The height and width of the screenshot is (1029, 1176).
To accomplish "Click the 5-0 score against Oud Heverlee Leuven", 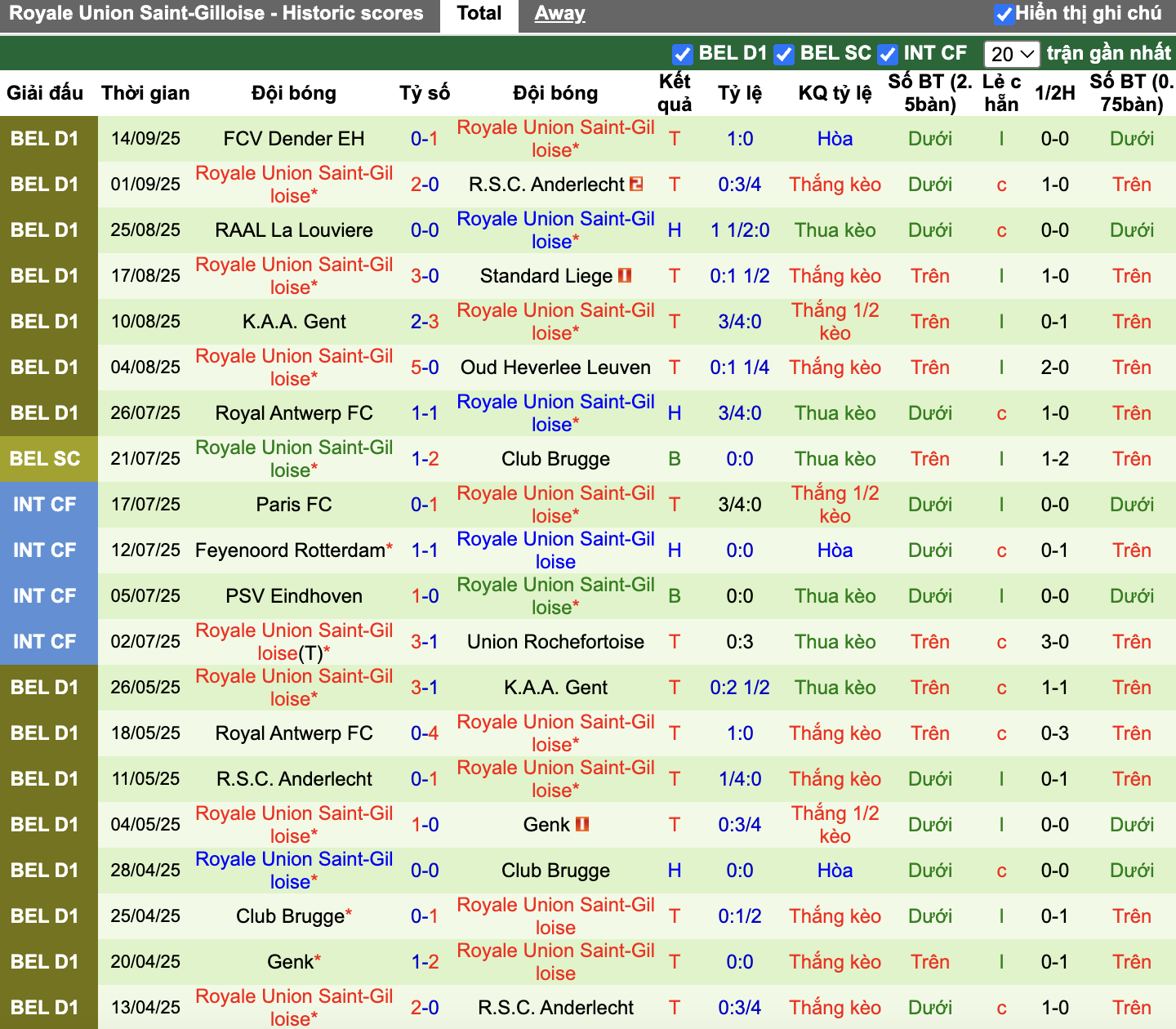I will (425, 367).
